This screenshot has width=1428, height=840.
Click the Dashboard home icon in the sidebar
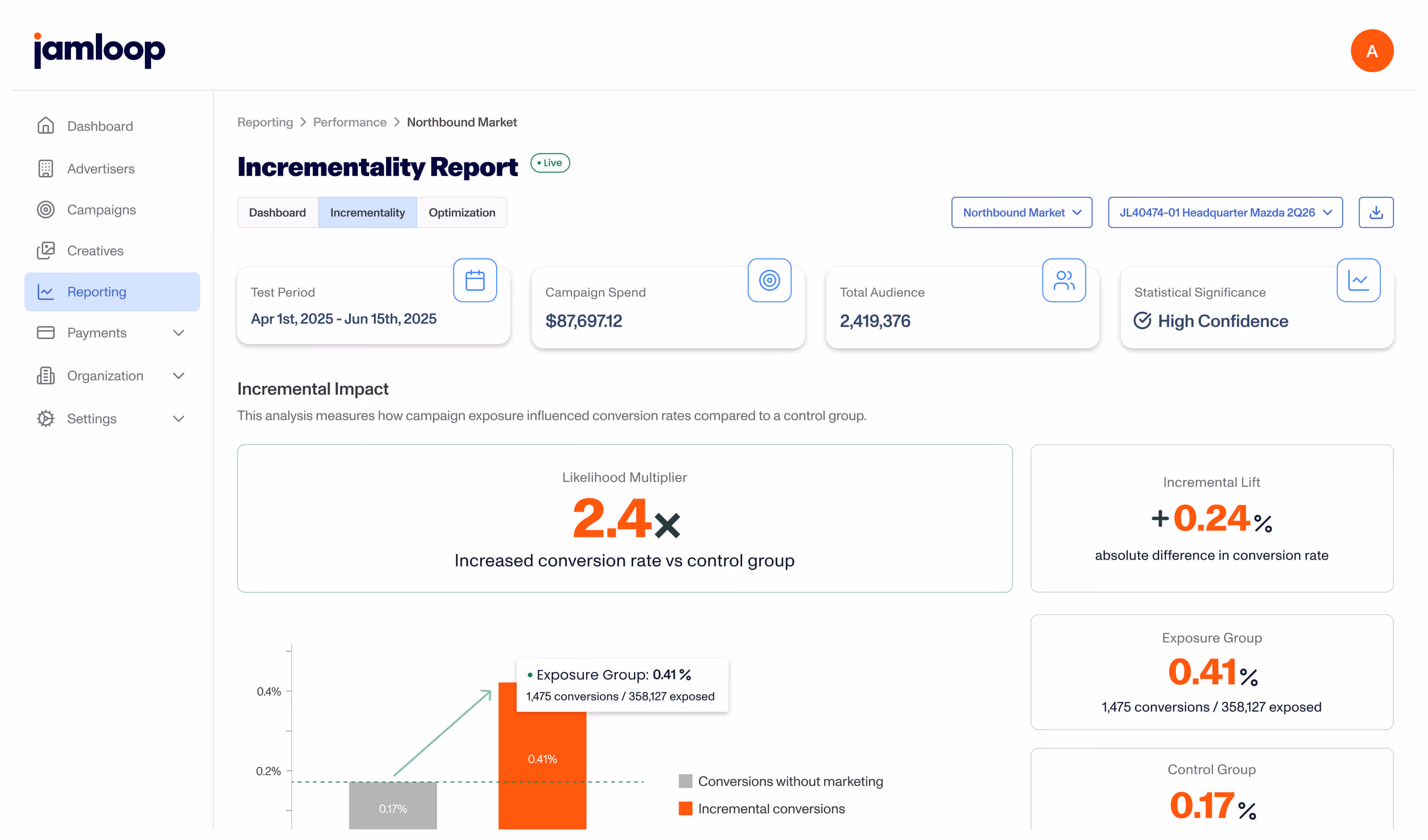click(x=46, y=126)
